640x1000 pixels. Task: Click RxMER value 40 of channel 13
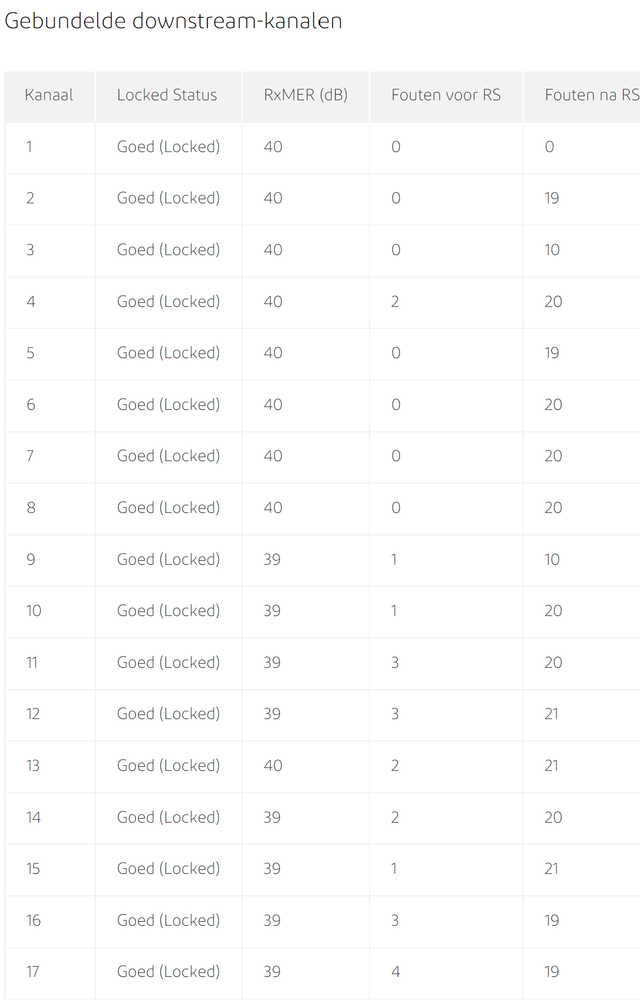273,765
